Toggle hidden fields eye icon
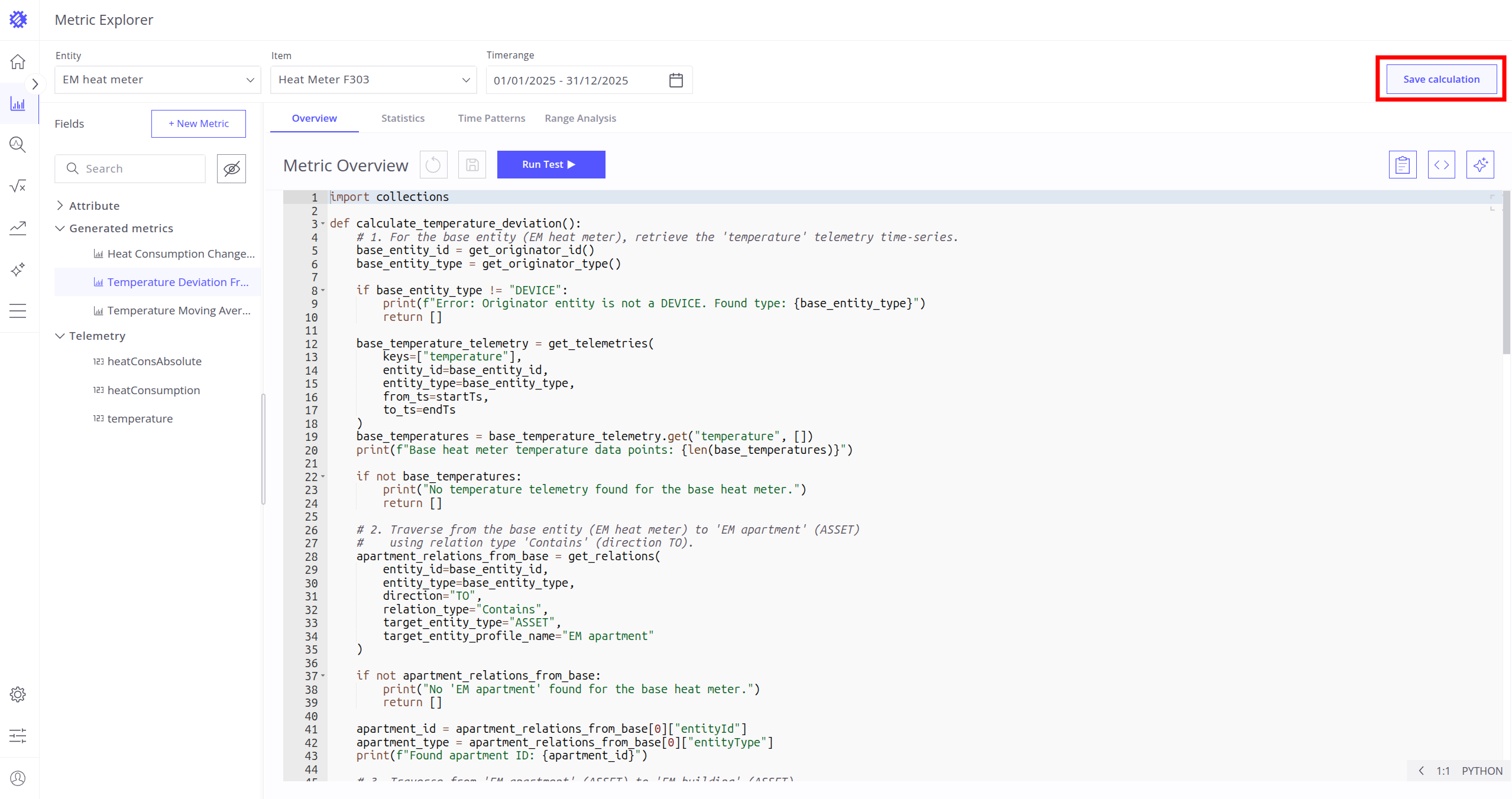1512x799 pixels. (231, 169)
